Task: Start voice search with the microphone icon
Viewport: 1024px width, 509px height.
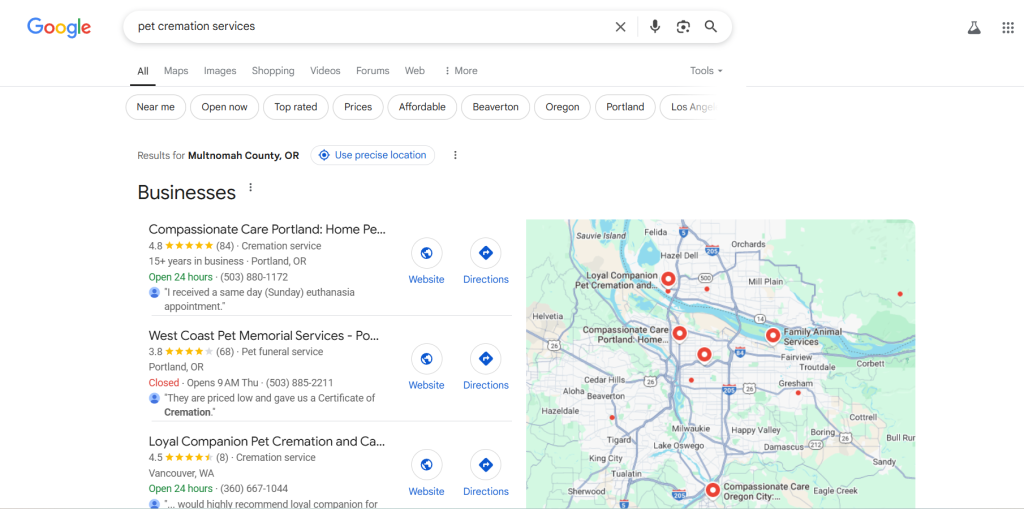Action: [x=655, y=27]
